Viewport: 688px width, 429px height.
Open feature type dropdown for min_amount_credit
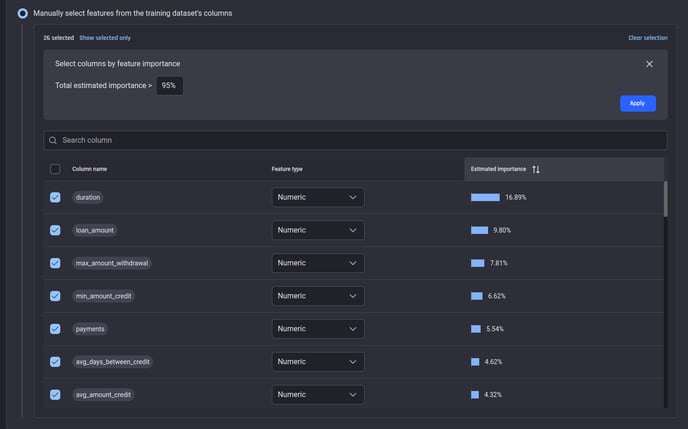pos(318,296)
